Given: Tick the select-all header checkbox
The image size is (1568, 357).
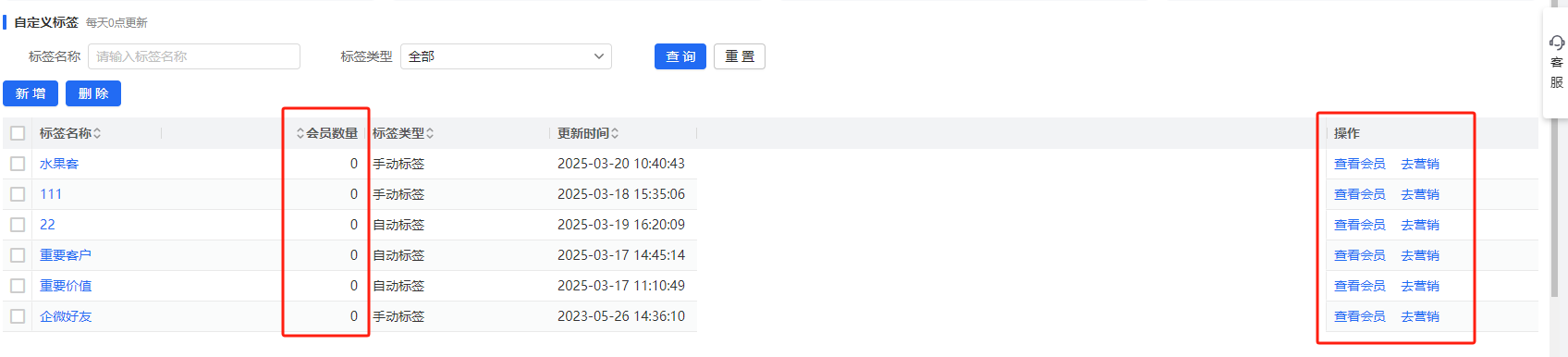Looking at the screenshot, I should click(x=18, y=133).
